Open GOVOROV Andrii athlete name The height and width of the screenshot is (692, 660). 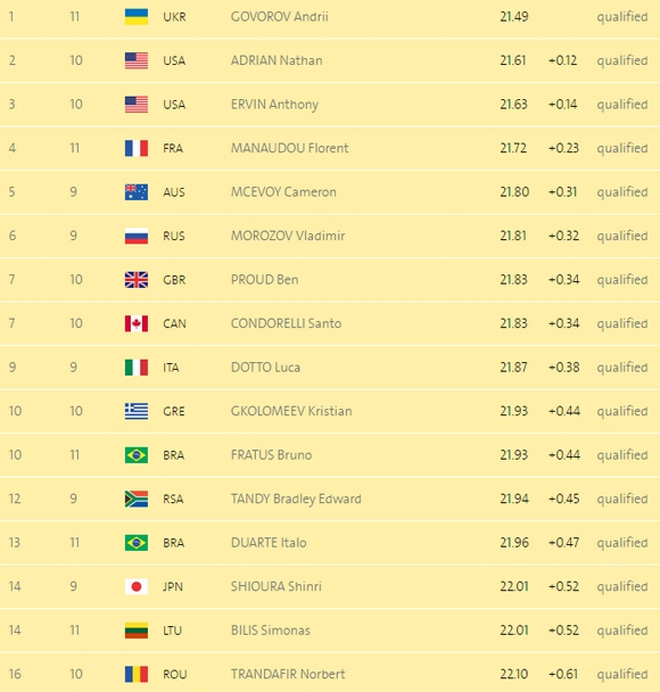tap(279, 17)
